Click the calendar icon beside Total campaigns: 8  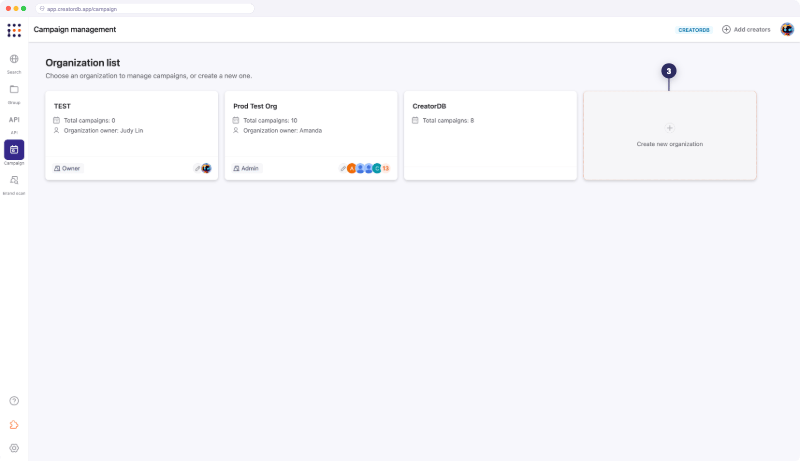415,120
